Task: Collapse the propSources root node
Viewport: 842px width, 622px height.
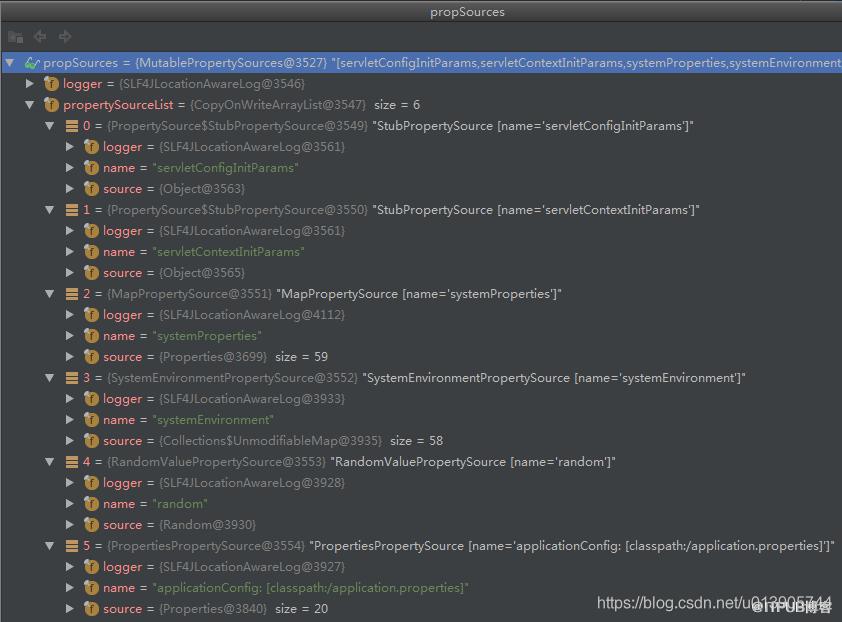Action: pos(10,63)
